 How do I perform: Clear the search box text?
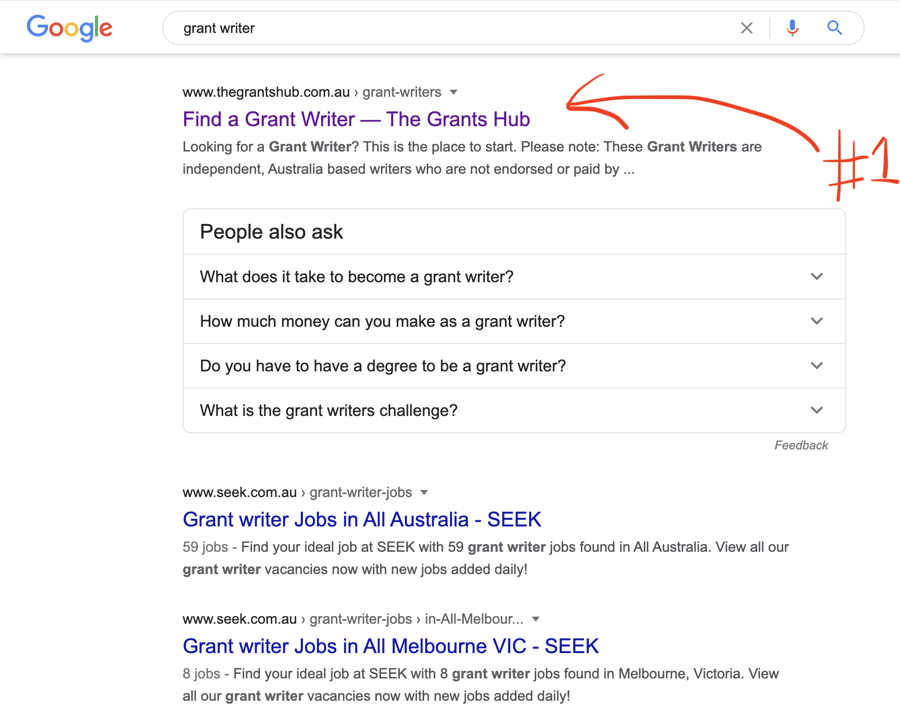(x=746, y=28)
